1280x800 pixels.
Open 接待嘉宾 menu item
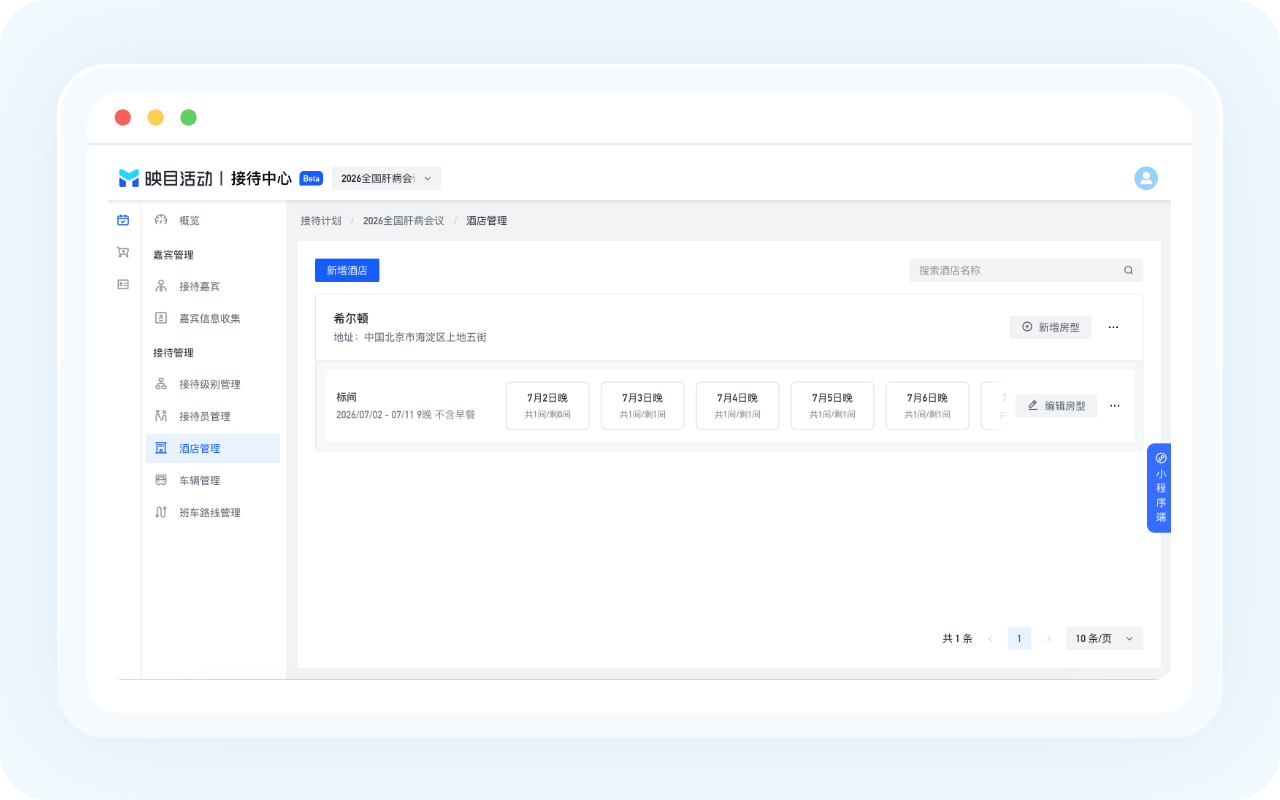213,286
